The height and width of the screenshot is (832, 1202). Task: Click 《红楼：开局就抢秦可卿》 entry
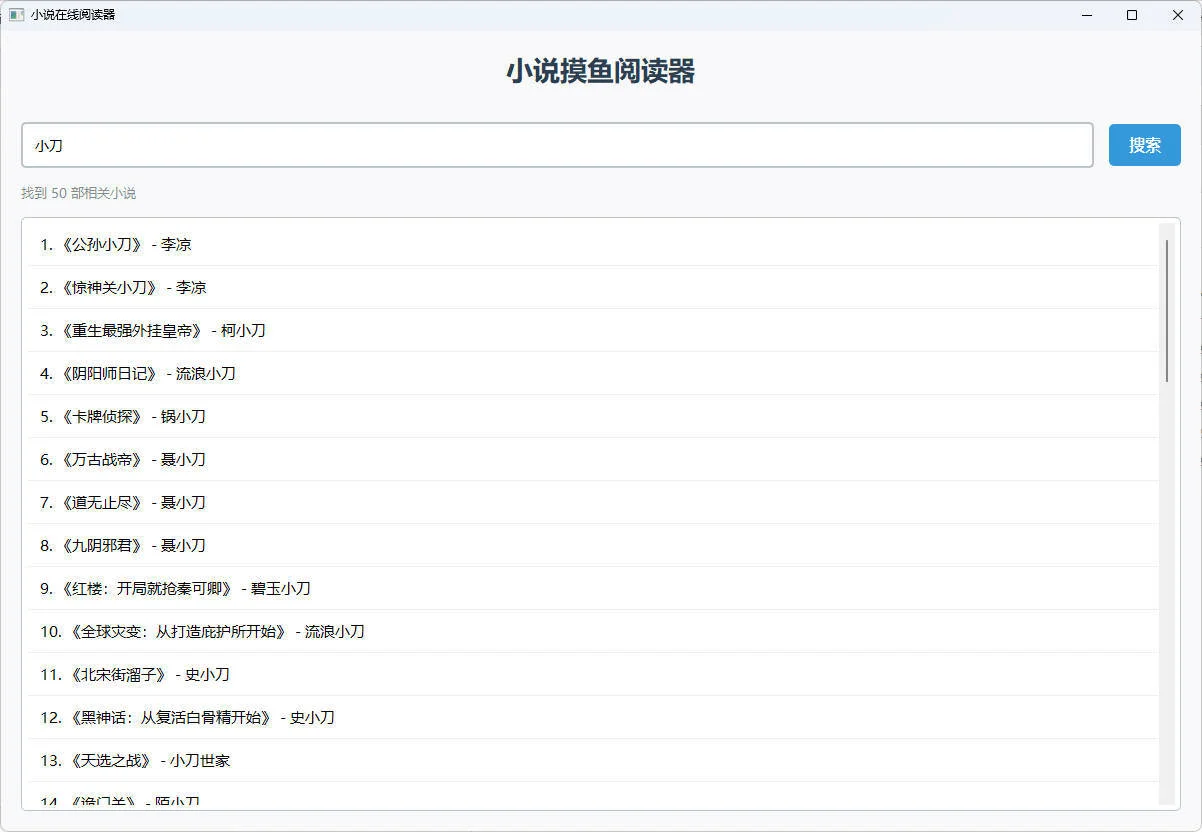tap(175, 588)
